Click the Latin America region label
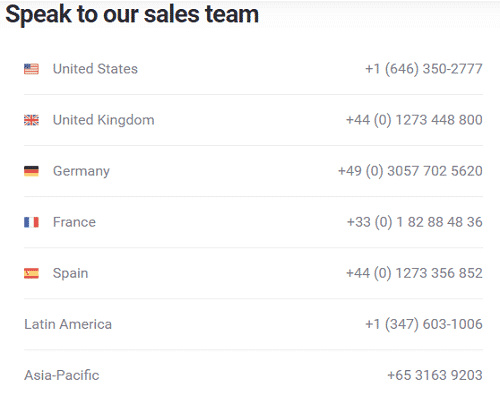500x396 pixels. click(x=68, y=324)
